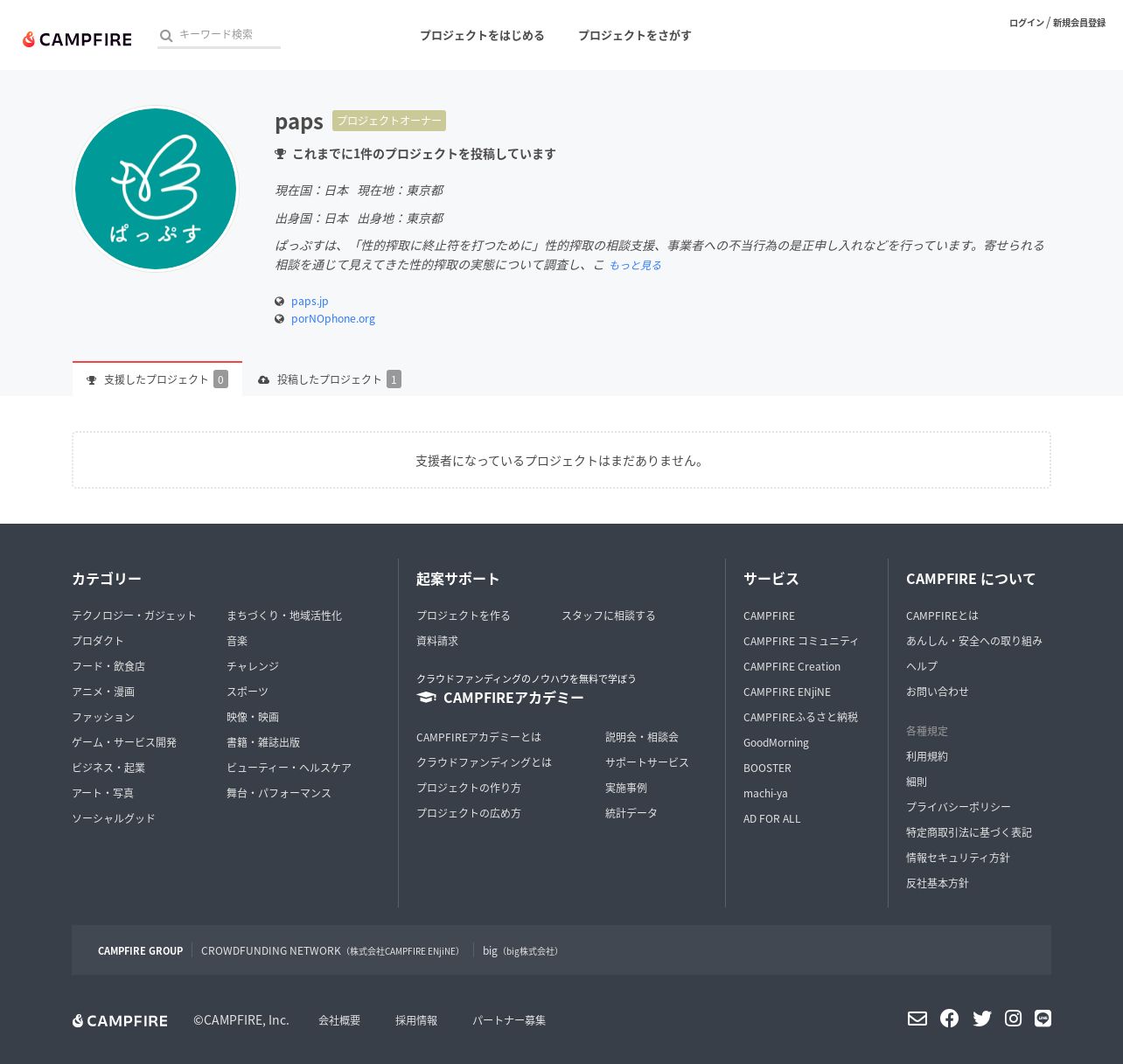Screen dimensions: 1123x1064
Task: Open CAMPFIREアカデミーとは link
Action: pos(478,737)
